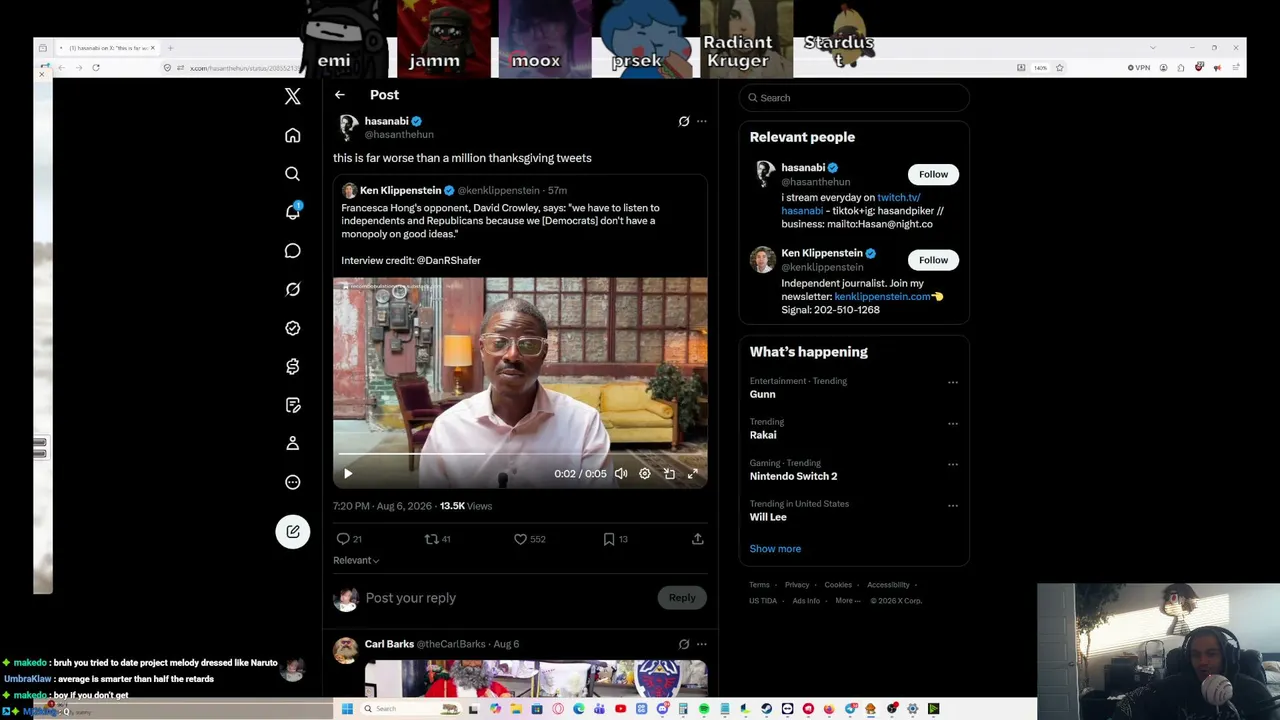Open the Relevant replies sort dropdown
Viewport: 1280px width, 720px height.
pos(356,560)
